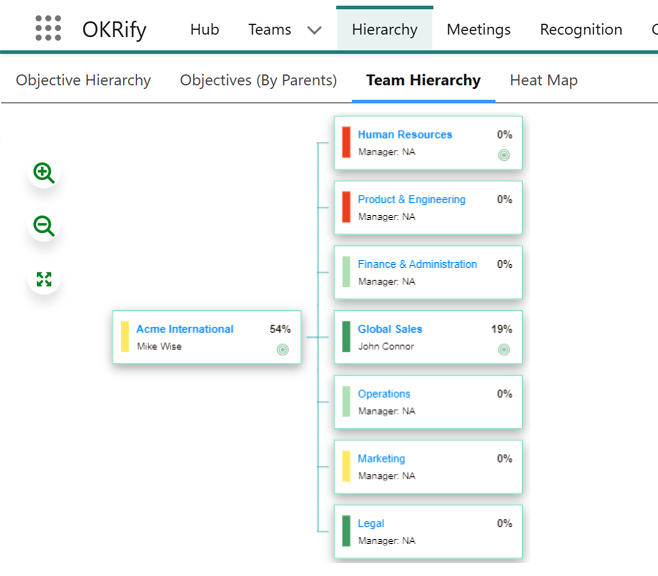Viewport: 658px width, 576px height.
Task: Open the Finance & Administration team link
Action: 417,264
